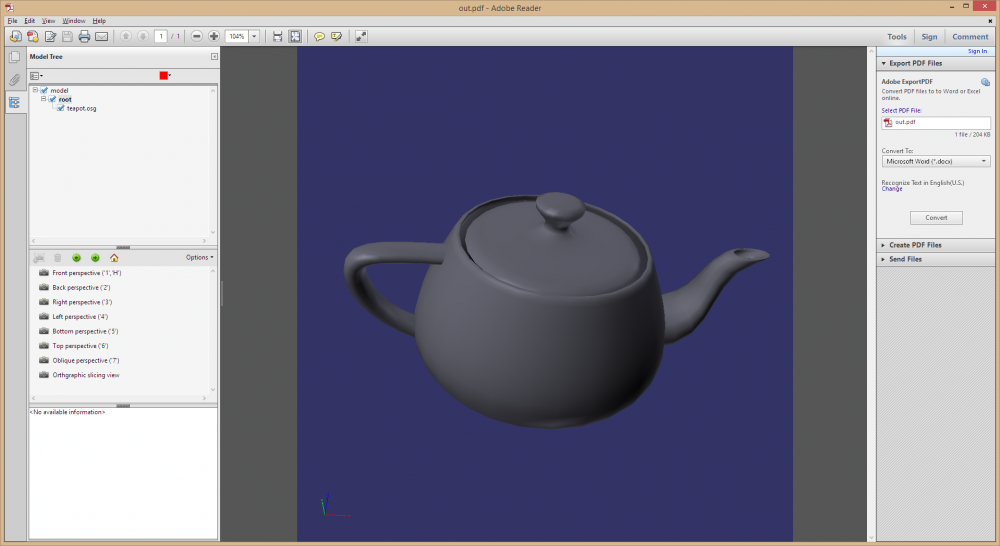Switch to read mode expand icon

[361, 36]
